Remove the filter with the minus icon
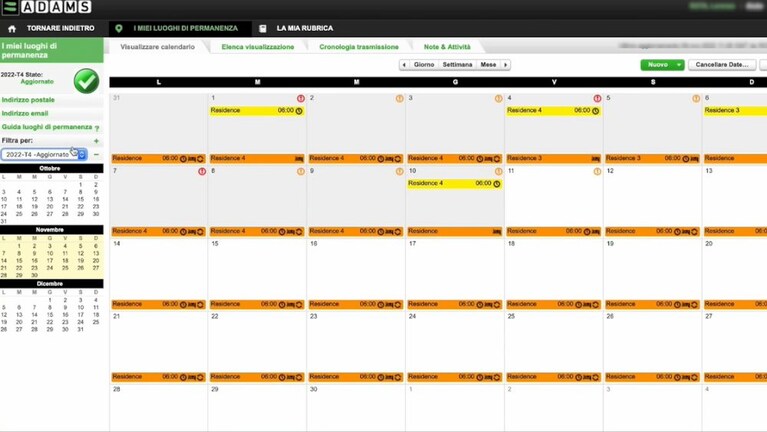This screenshot has height=432, width=767. [96, 155]
